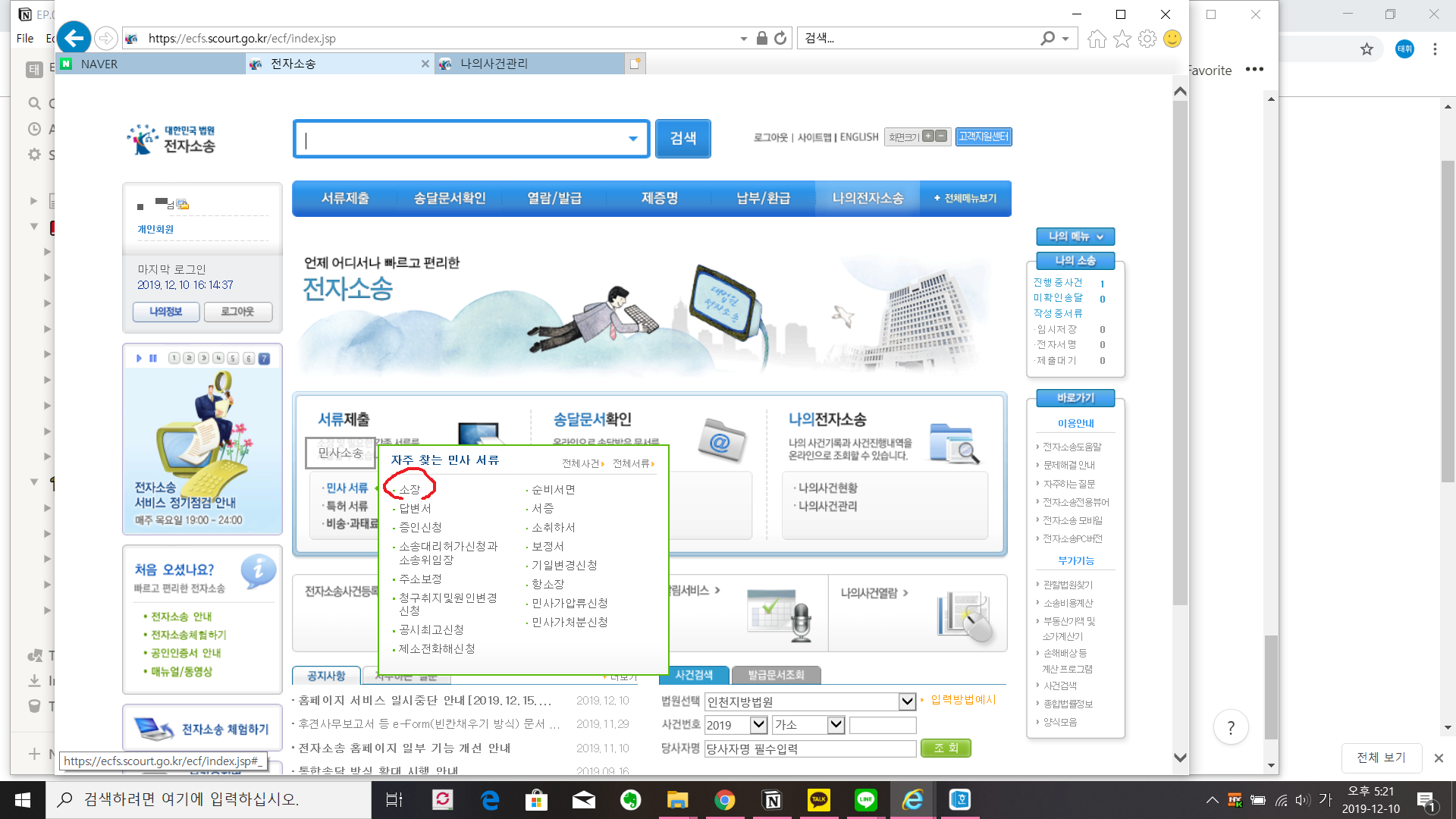Open the 서류제출 main menu
The width and height of the screenshot is (1456, 819).
pos(345,198)
